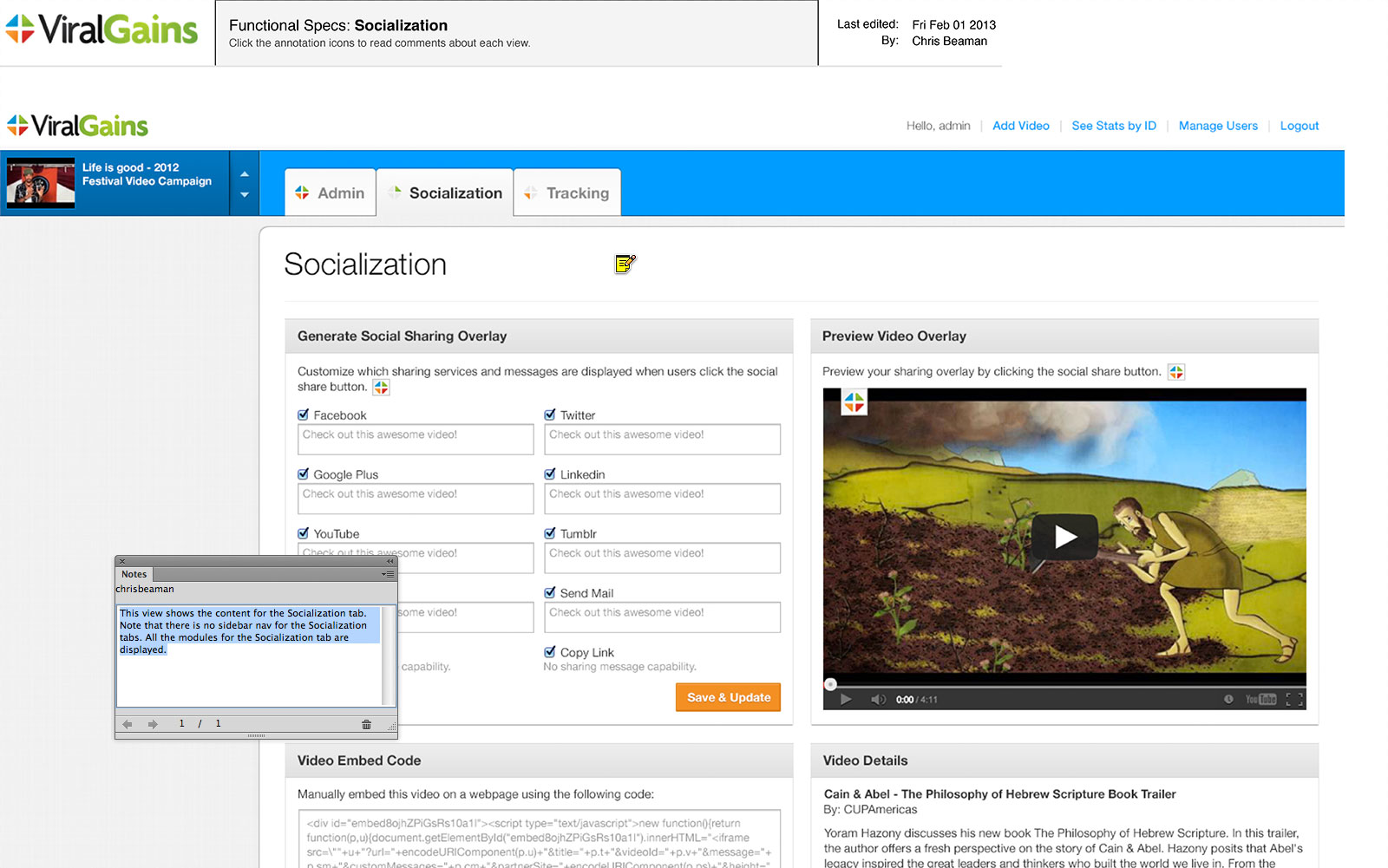
Task: Disable the YouTube sharing checkbox
Action: tap(303, 533)
